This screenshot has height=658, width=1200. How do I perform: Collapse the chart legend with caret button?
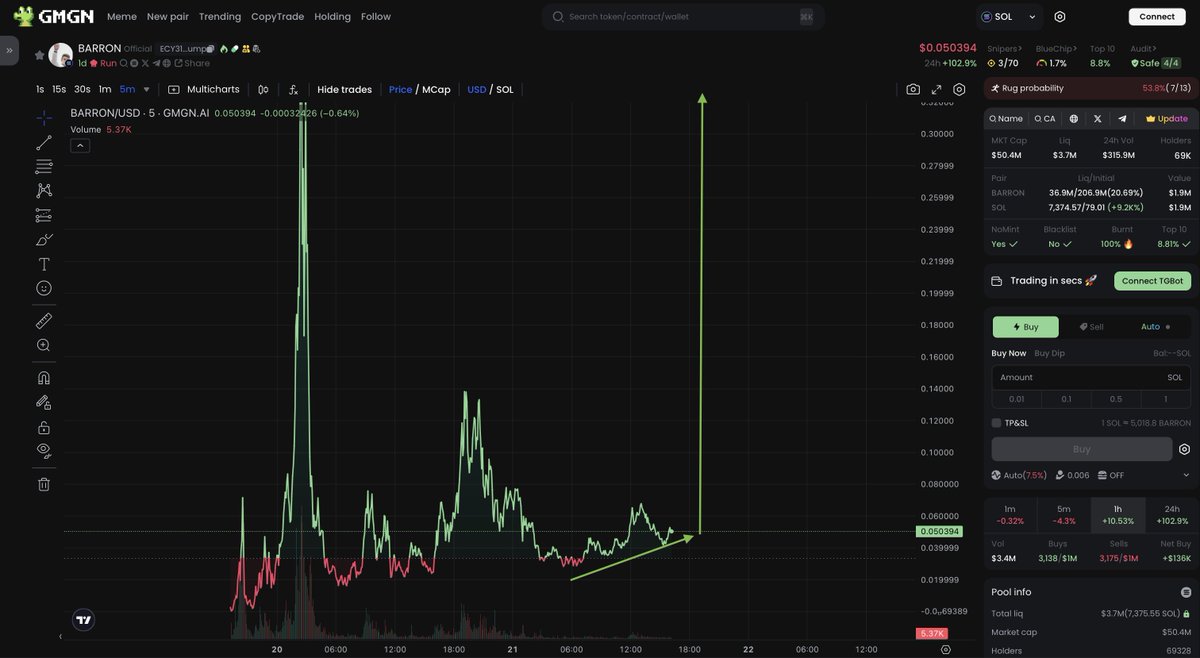[x=80, y=145]
